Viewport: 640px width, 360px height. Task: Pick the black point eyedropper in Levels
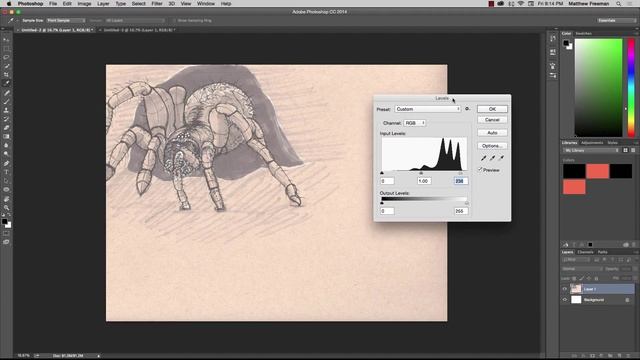[484, 158]
